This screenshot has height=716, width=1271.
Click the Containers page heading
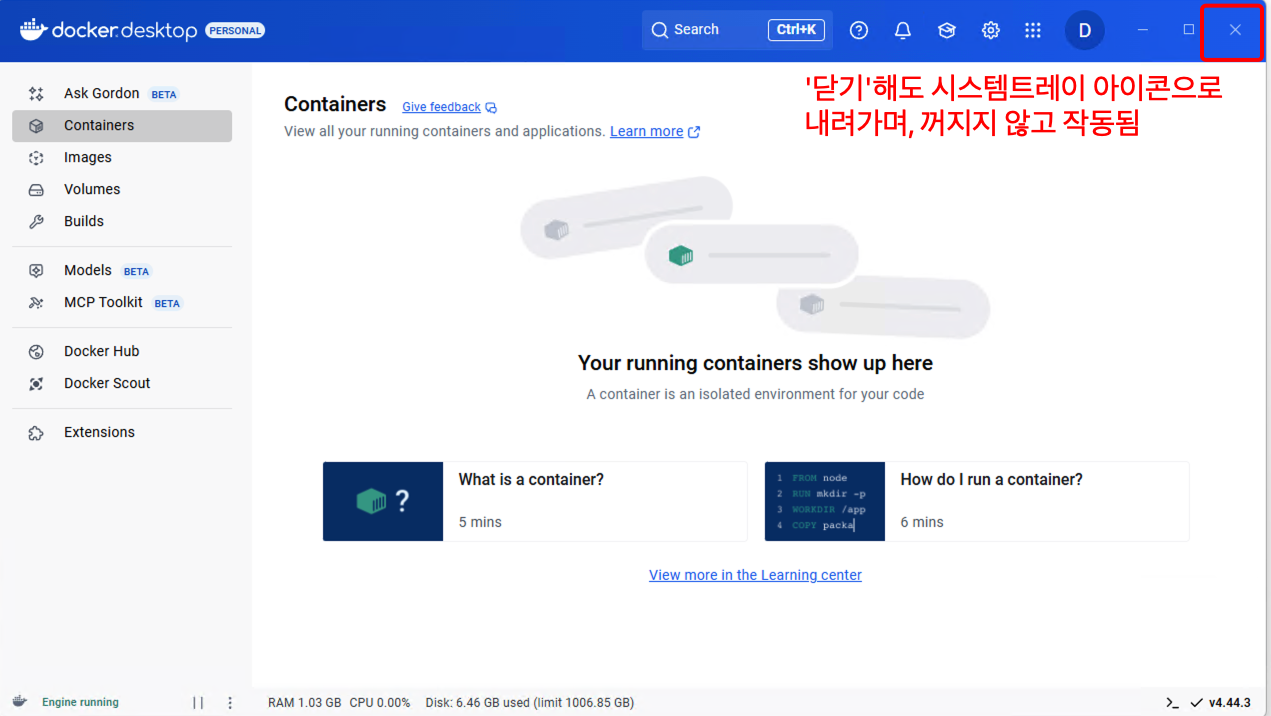tap(335, 104)
